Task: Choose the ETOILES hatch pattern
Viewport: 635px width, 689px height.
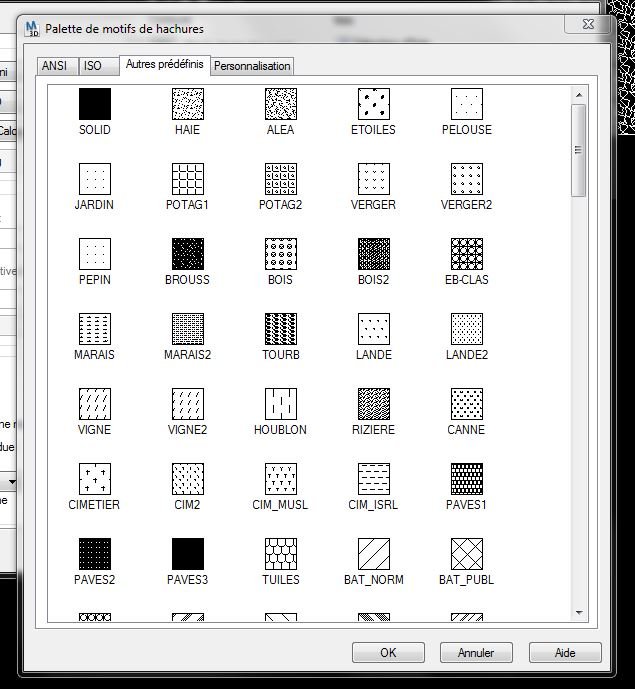Action: (x=374, y=104)
